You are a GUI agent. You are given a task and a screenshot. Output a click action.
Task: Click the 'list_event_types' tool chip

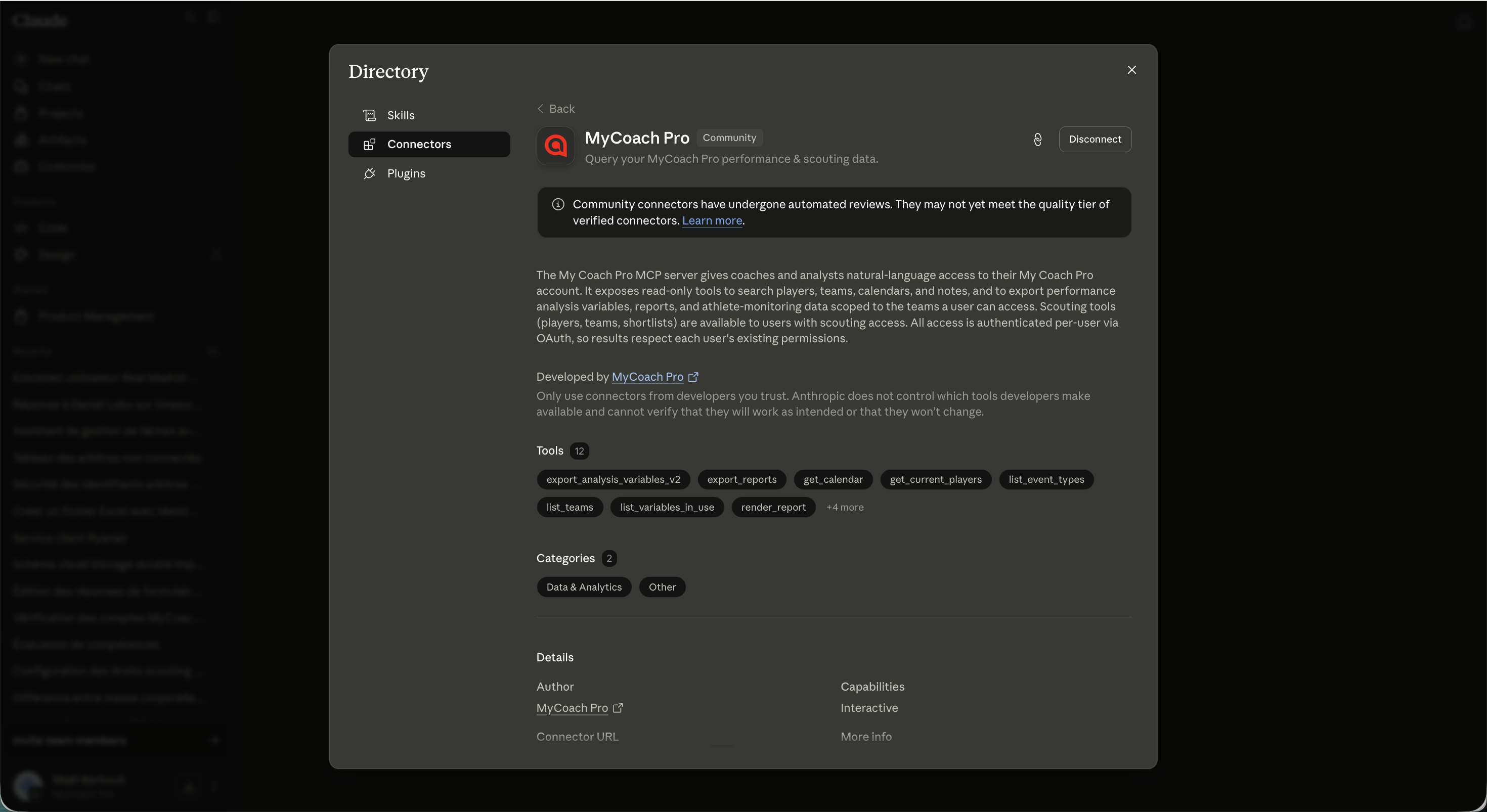(x=1046, y=480)
